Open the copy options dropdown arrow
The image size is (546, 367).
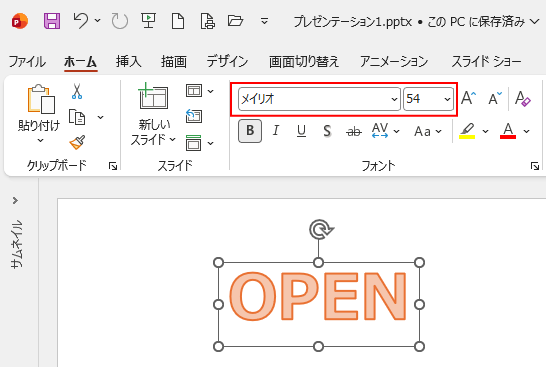(101, 117)
